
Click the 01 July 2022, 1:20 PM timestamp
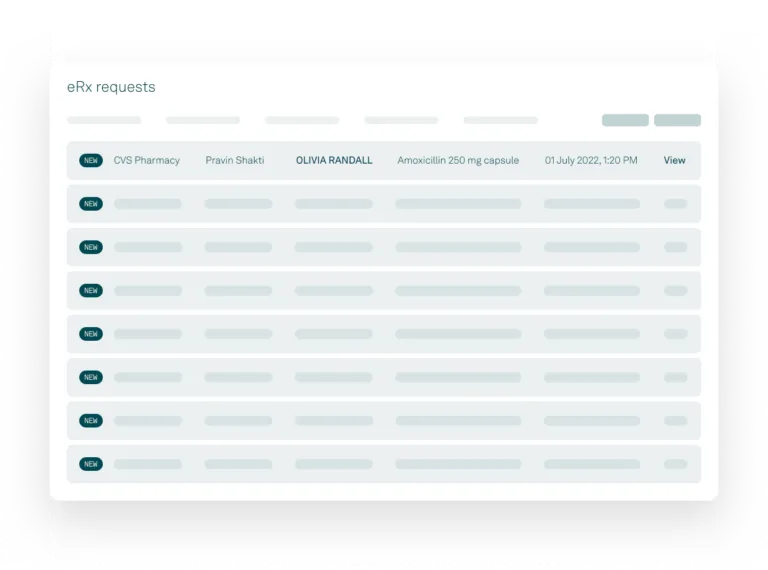click(x=591, y=160)
